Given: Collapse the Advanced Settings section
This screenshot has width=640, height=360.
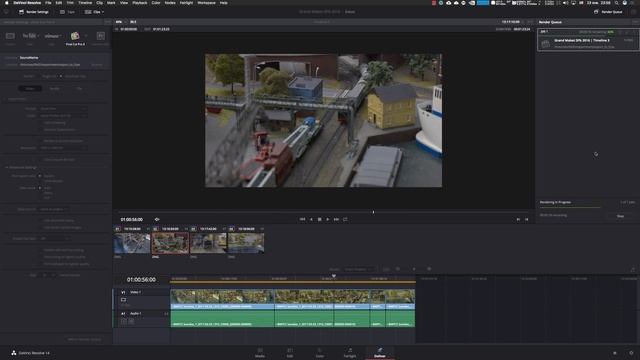Looking at the screenshot, I should point(7,167).
